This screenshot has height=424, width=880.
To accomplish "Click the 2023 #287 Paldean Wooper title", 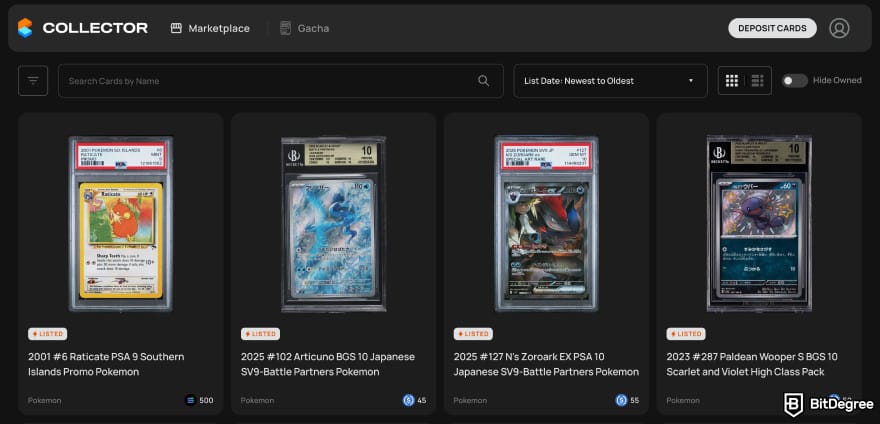I will (752, 364).
